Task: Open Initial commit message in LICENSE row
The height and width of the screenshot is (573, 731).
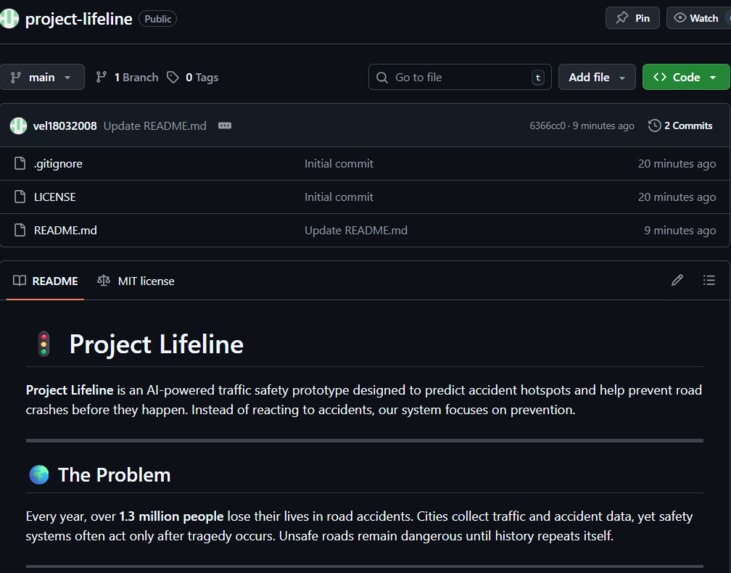Action: 339,197
